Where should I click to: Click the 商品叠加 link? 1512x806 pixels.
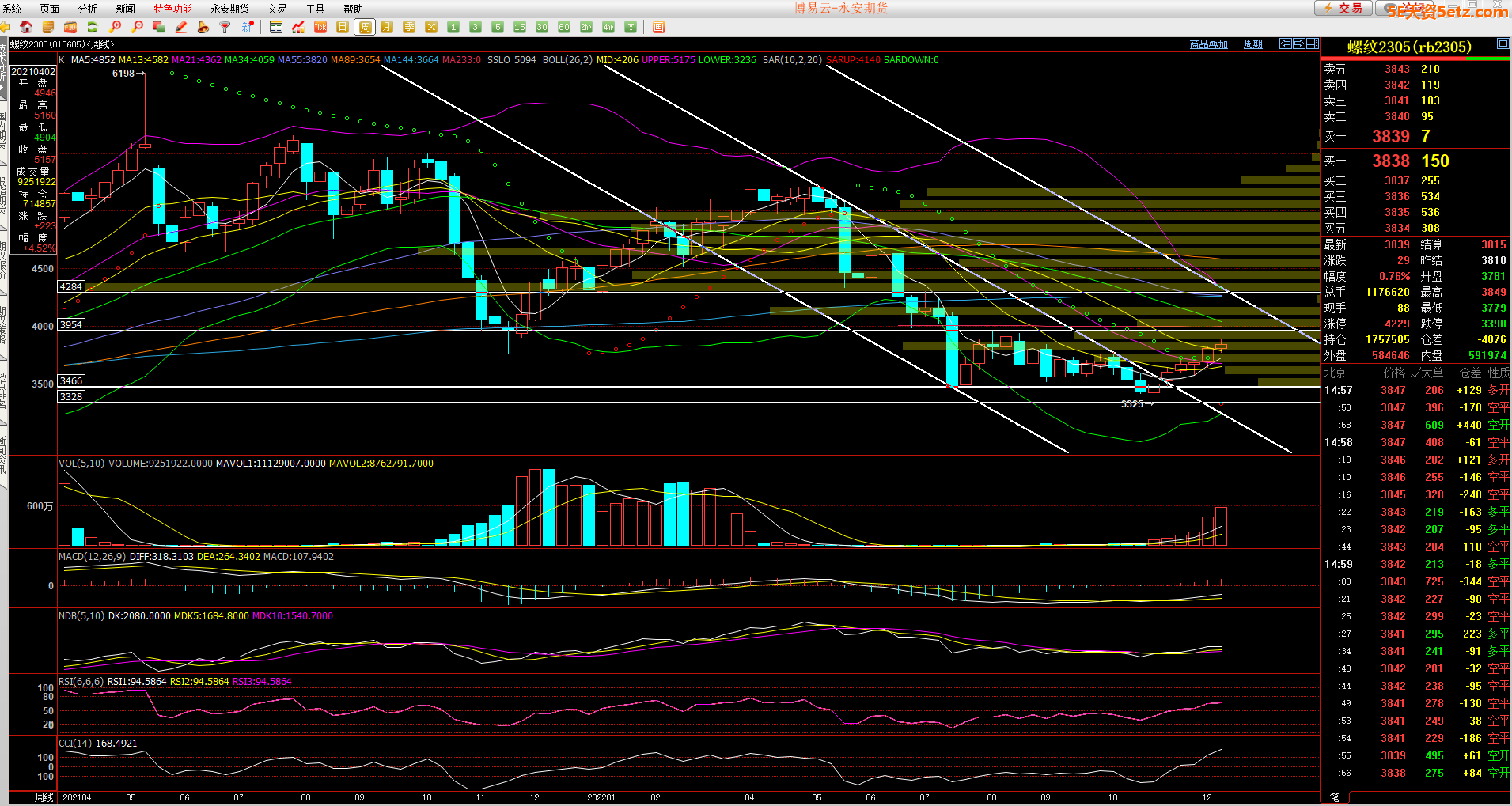(x=1208, y=44)
